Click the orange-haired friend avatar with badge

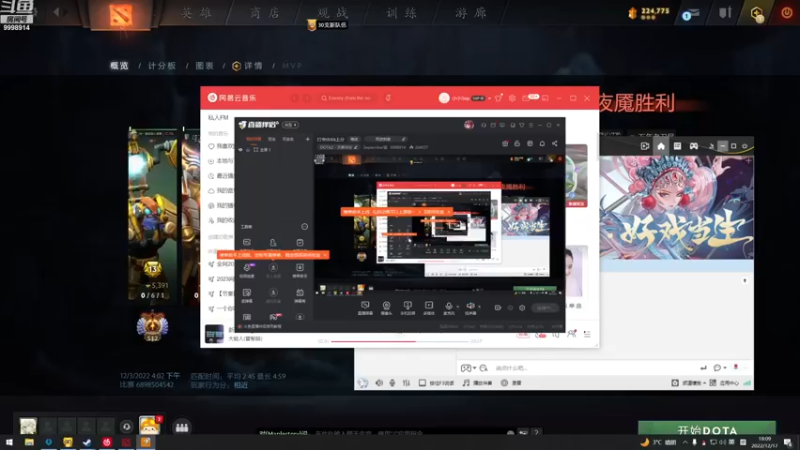[149, 425]
